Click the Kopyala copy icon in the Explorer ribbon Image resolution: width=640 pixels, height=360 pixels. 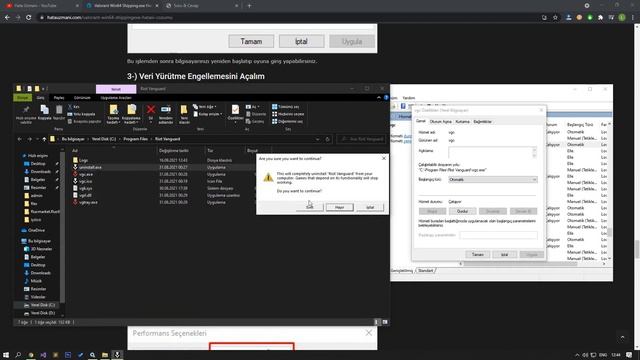(44, 110)
